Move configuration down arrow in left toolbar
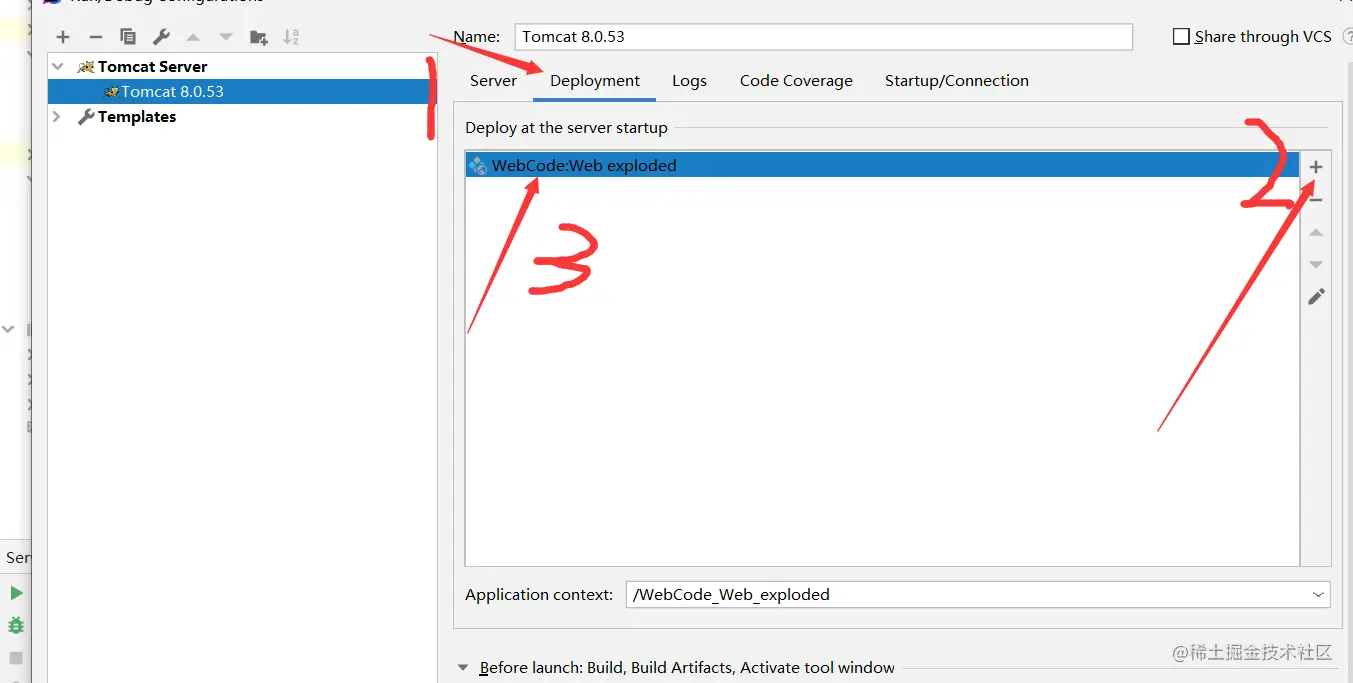Viewport: 1353px width, 683px height. pyautogui.click(x=226, y=37)
